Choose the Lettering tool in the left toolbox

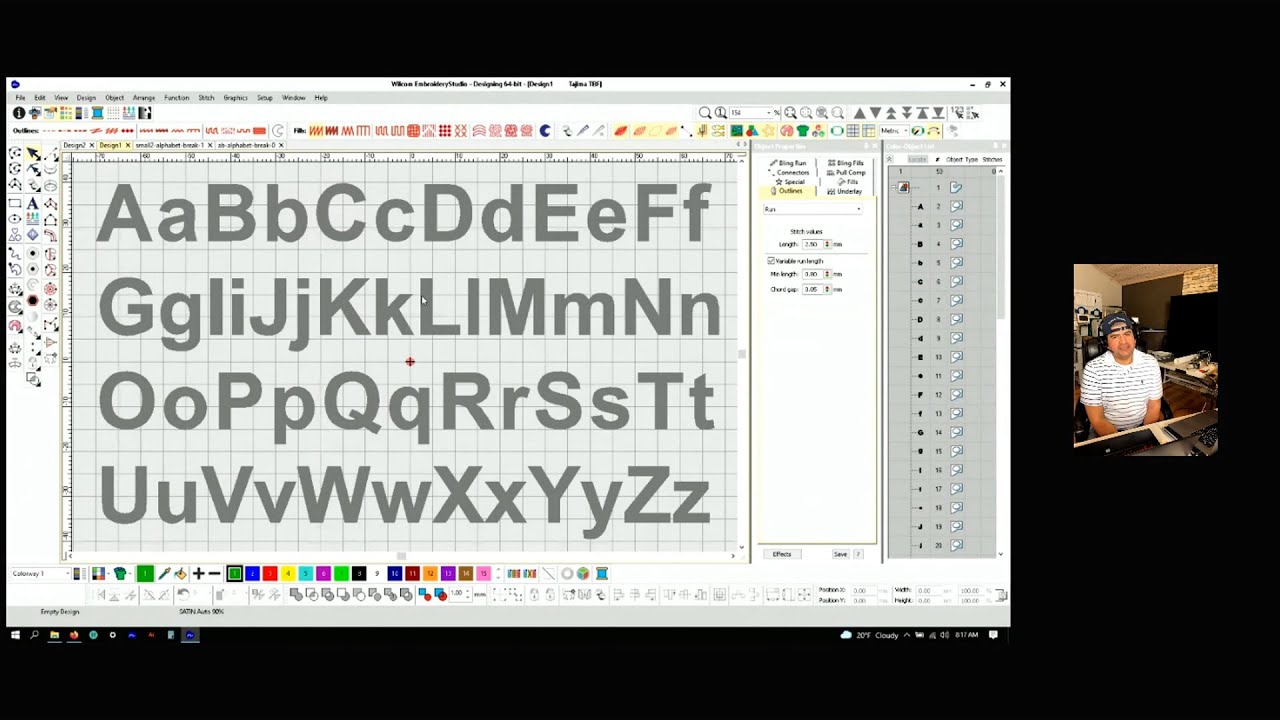click(x=33, y=203)
